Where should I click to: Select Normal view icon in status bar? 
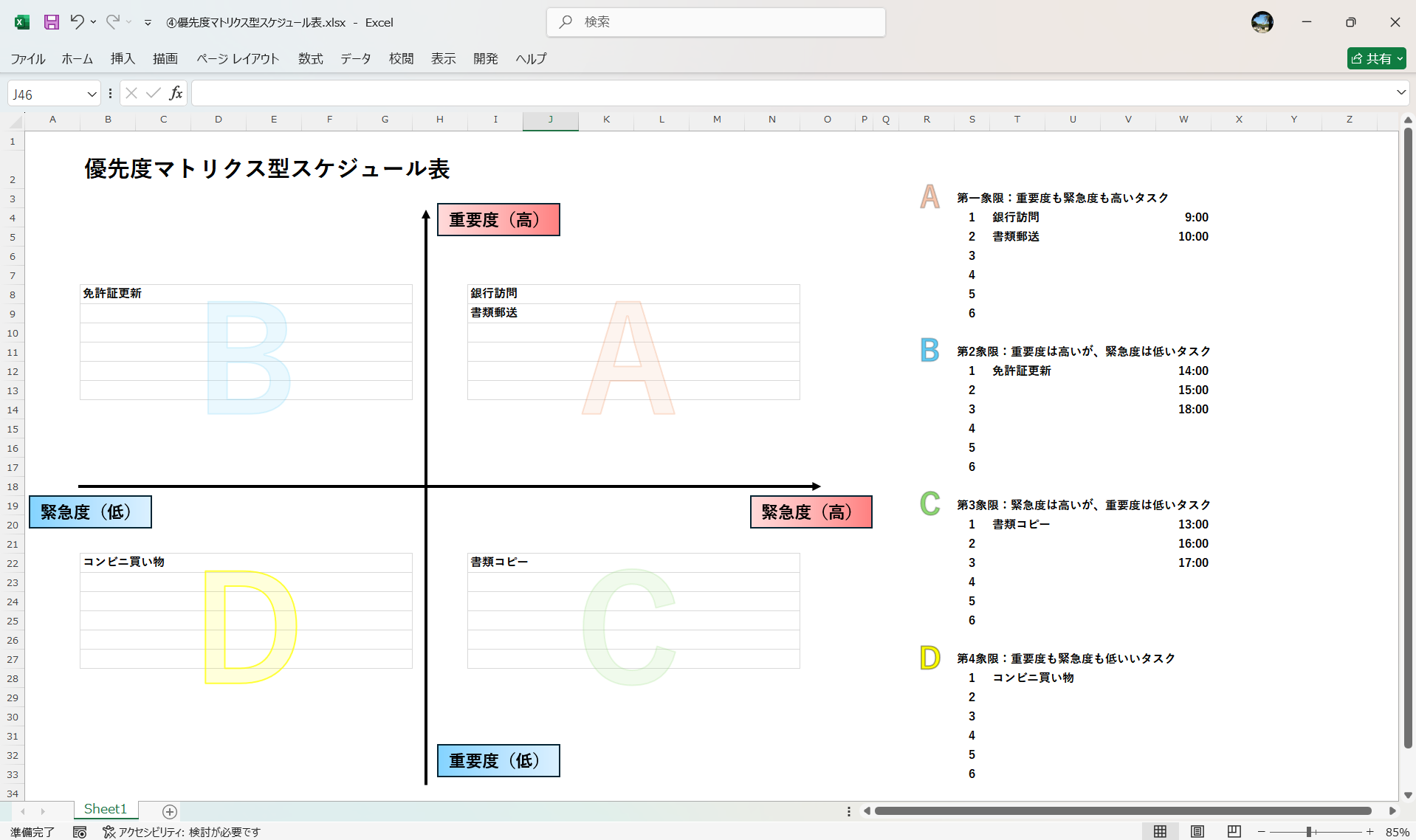click(1161, 831)
